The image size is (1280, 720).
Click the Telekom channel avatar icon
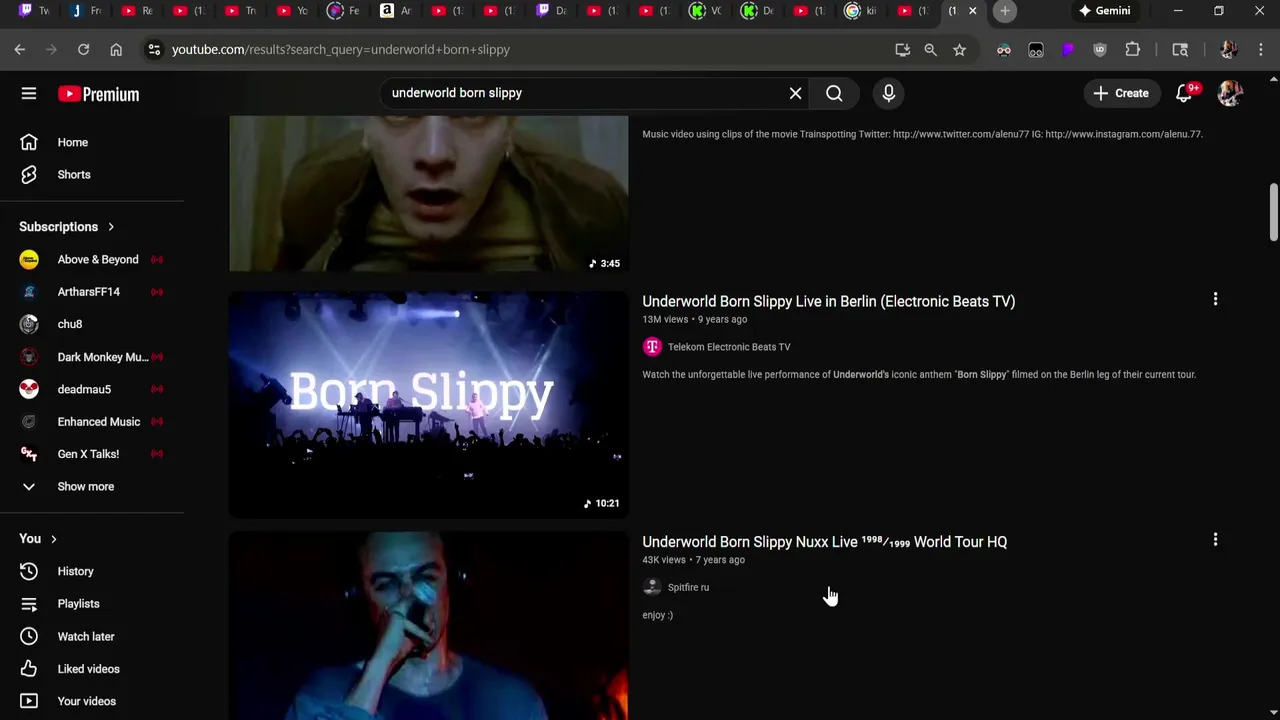pos(652,347)
